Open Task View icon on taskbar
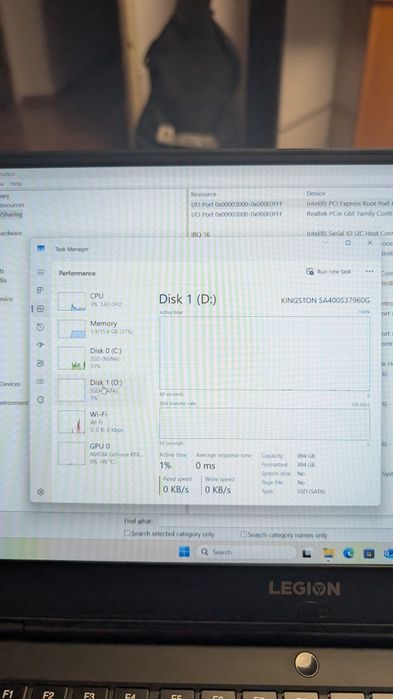 tap(307, 553)
